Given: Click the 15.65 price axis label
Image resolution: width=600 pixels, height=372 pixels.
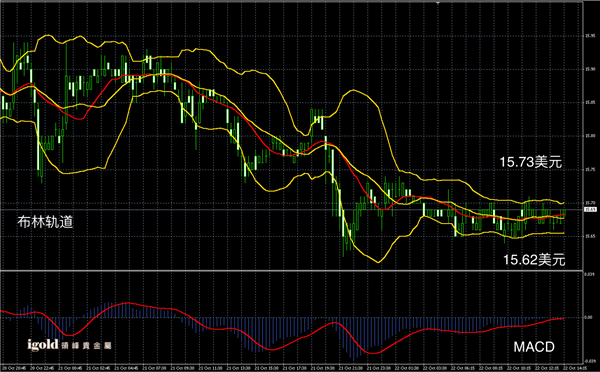Looking at the screenshot, I should (590, 236).
